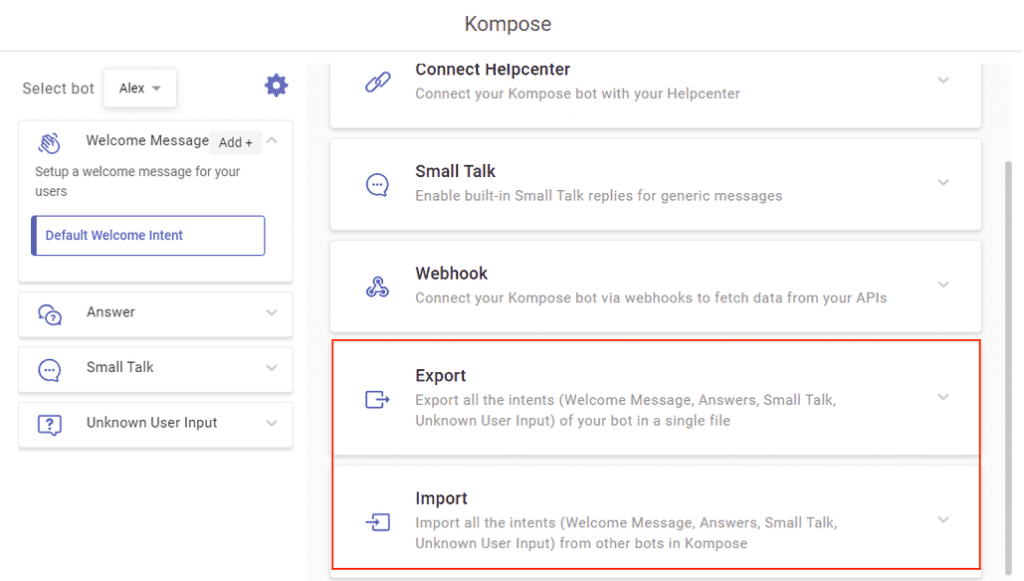The width and height of the screenshot is (1024, 581).
Task: Click the Kompose page title
Action: pyautogui.click(x=508, y=24)
